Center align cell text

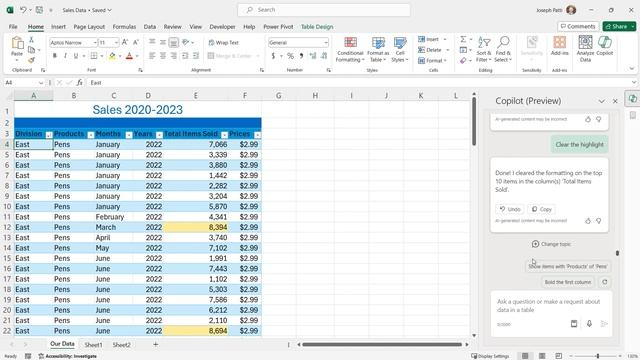[x=162, y=56]
